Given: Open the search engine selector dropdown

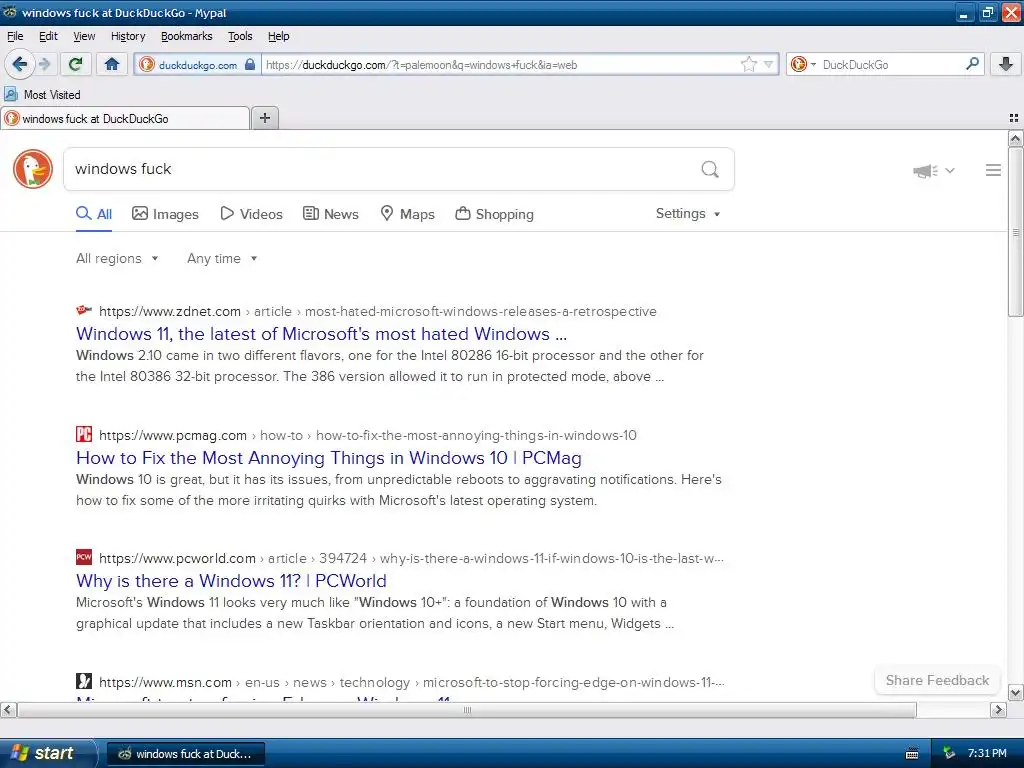Looking at the screenshot, I should [x=803, y=64].
